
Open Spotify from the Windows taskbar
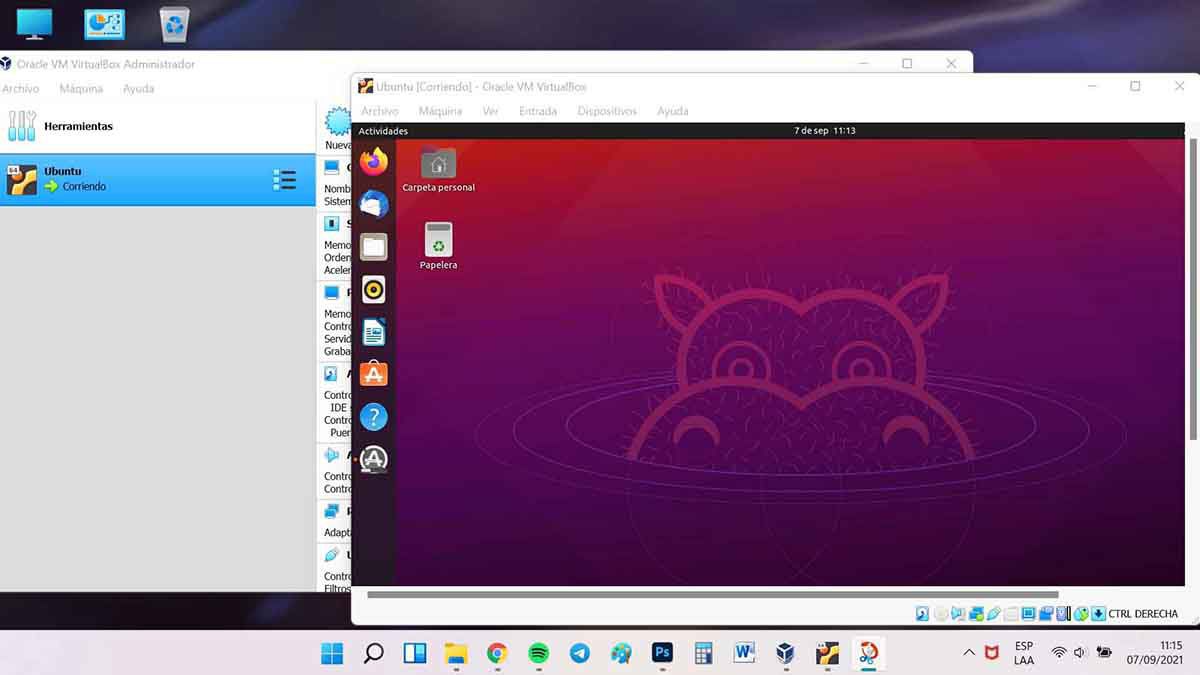pyautogui.click(x=538, y=653)
